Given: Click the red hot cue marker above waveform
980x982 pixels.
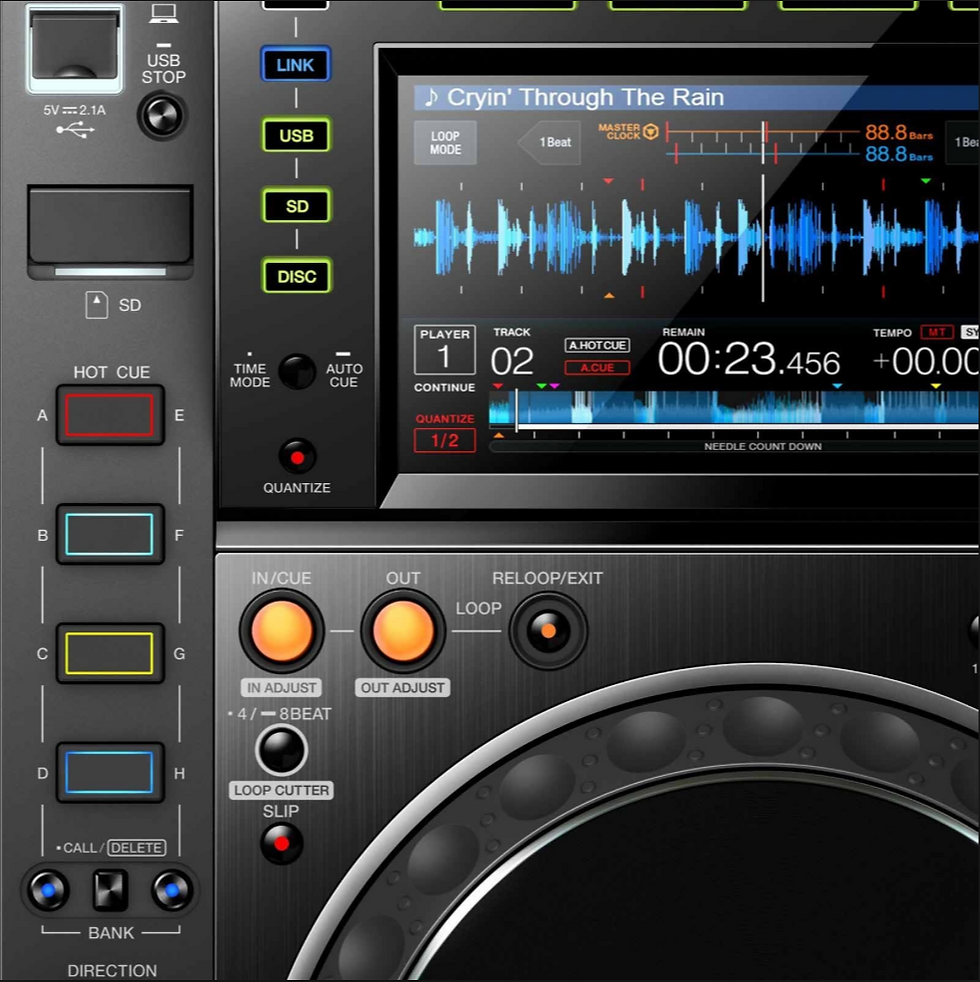Looking at the screenshot, I should pyautogui.click(x=608, y=181).
